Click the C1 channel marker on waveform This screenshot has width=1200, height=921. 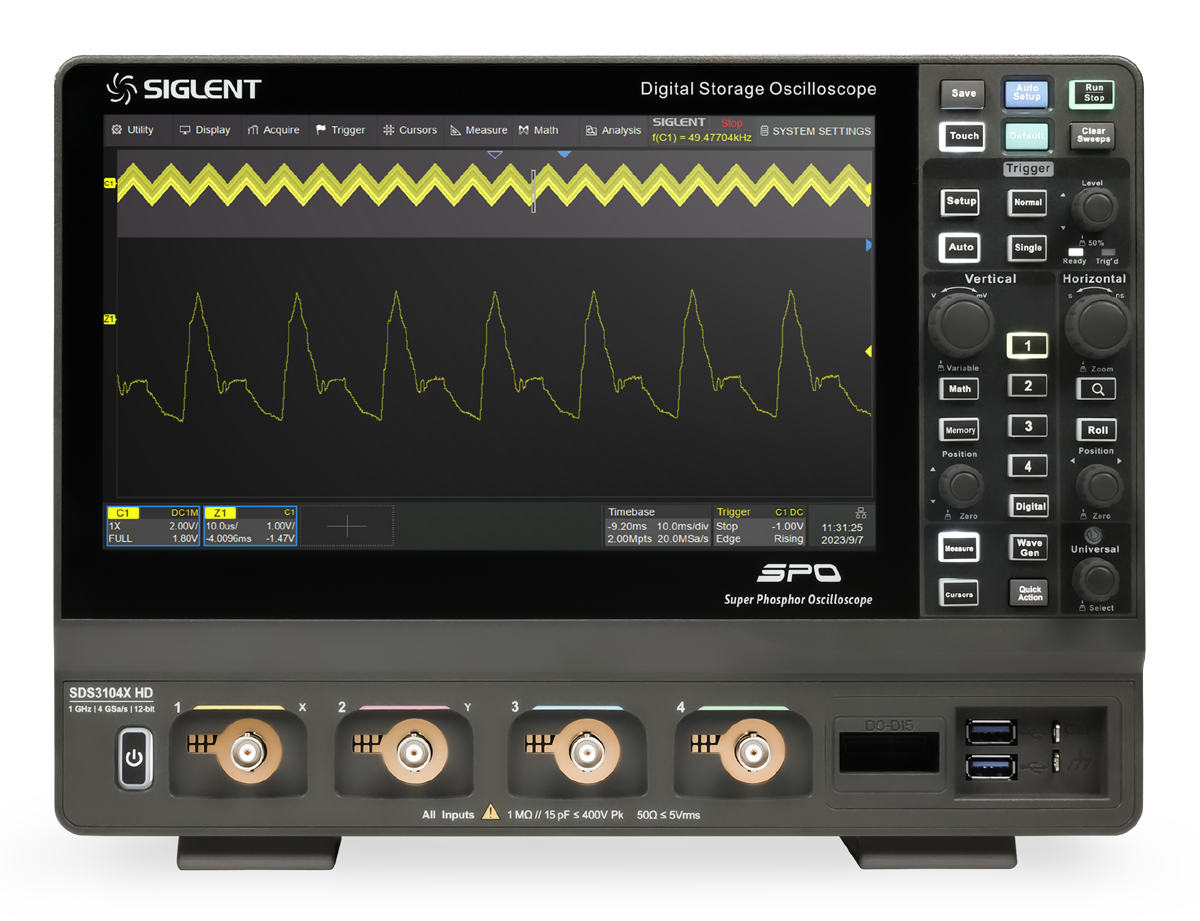(x=109, y=183)
